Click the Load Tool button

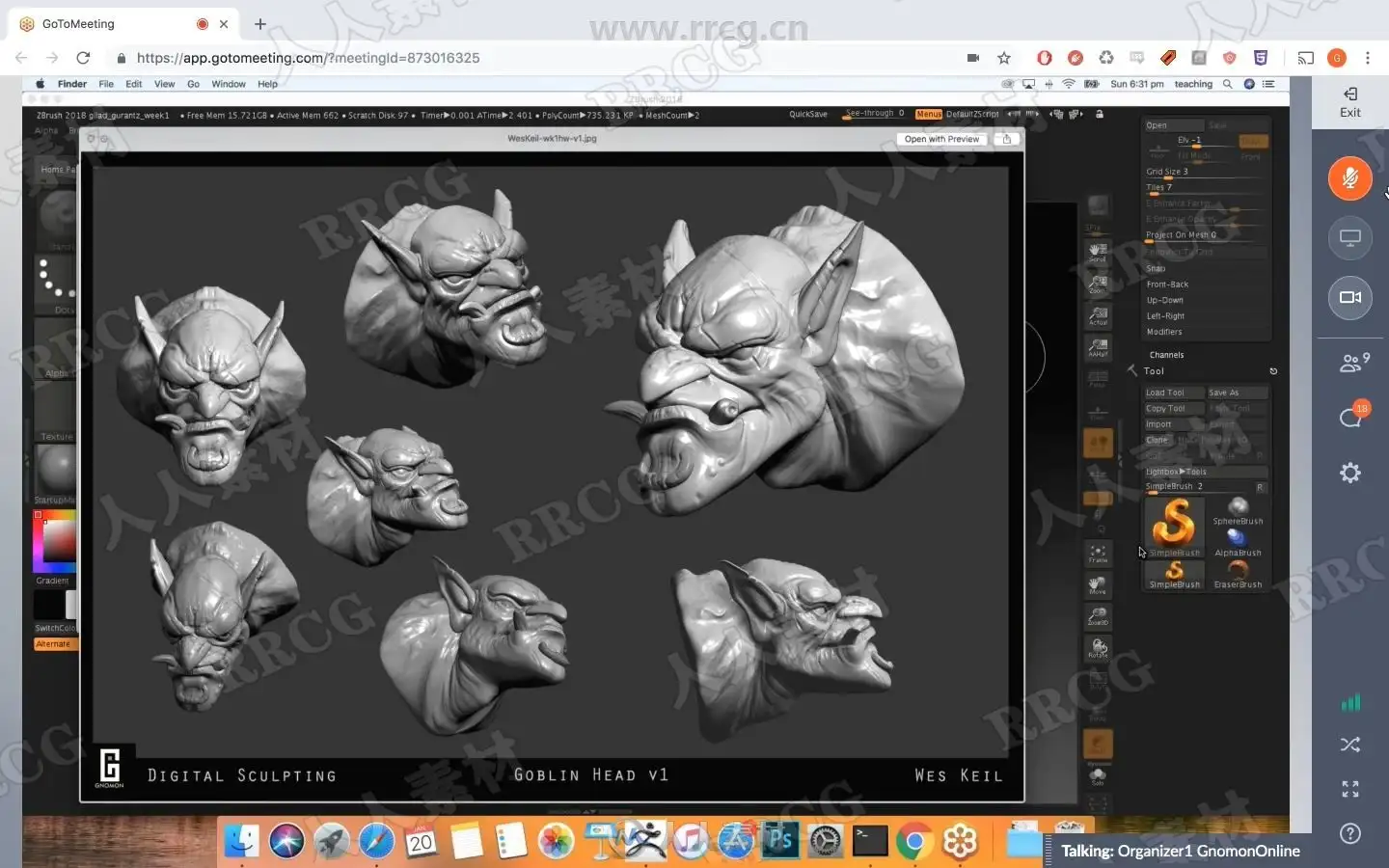point(1174,393)
